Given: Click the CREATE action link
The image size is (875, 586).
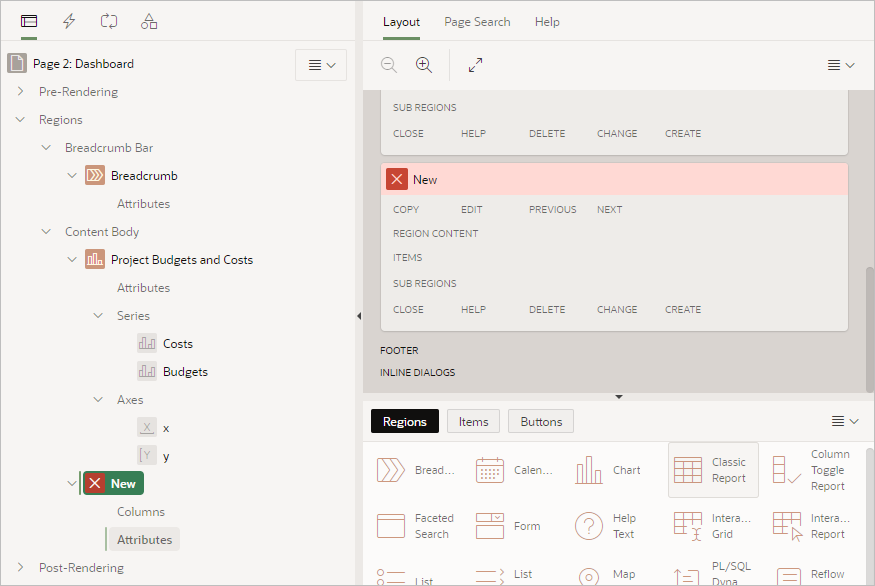Looking at the screenshot, I should tap(682, 309).
